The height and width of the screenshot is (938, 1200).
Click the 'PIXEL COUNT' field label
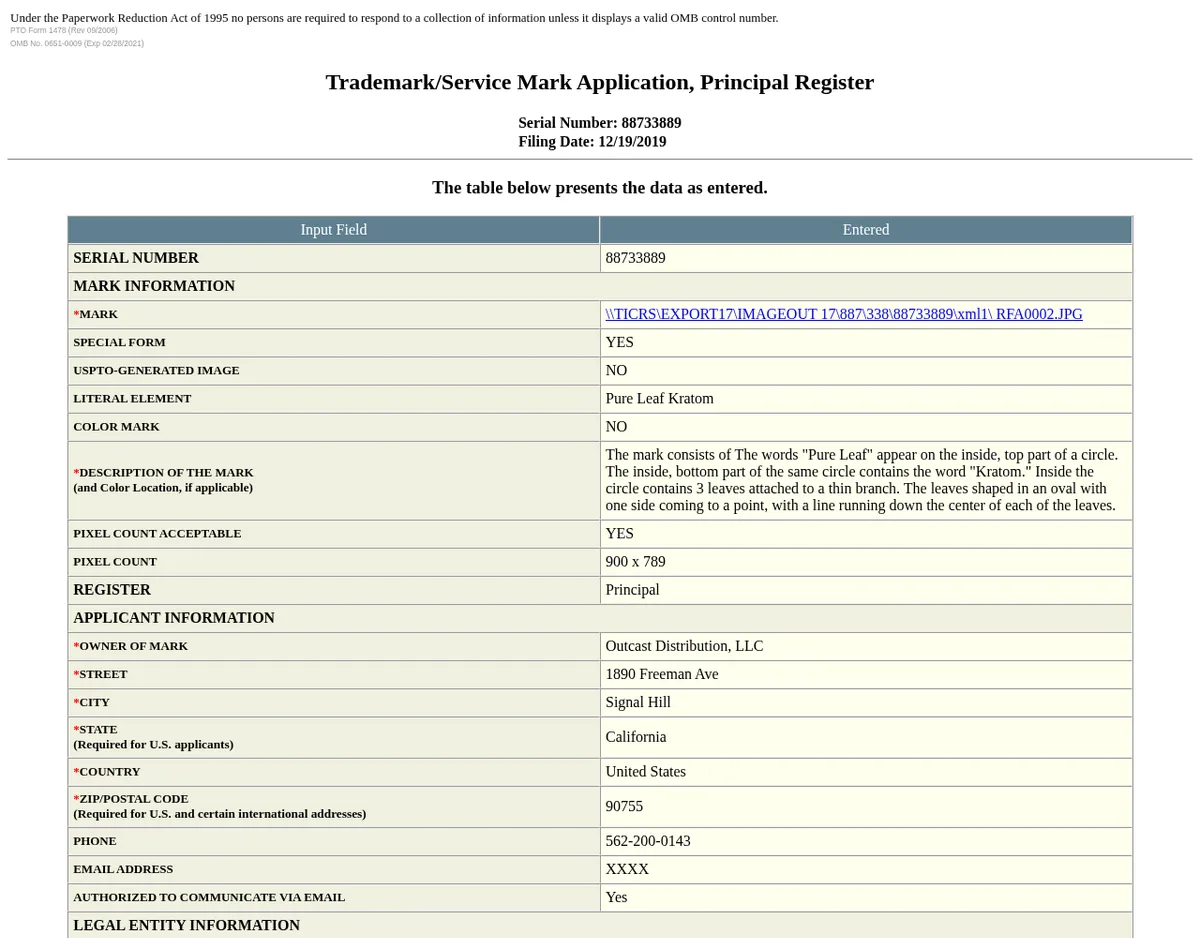click(x=115, y=561)
